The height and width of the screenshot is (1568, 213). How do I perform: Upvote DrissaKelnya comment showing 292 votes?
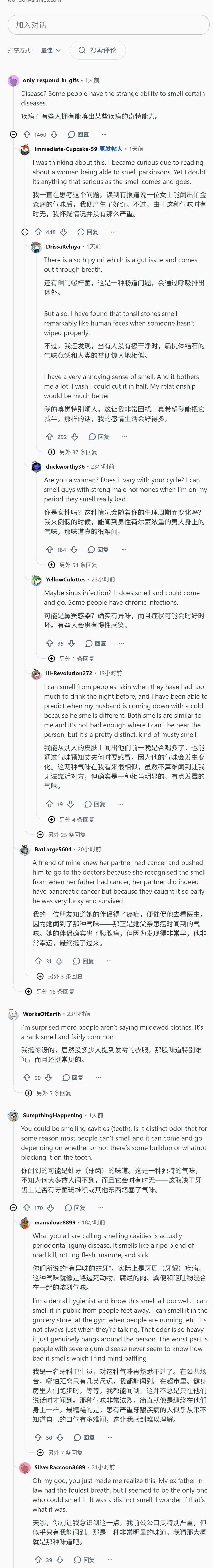coord(50,436)
